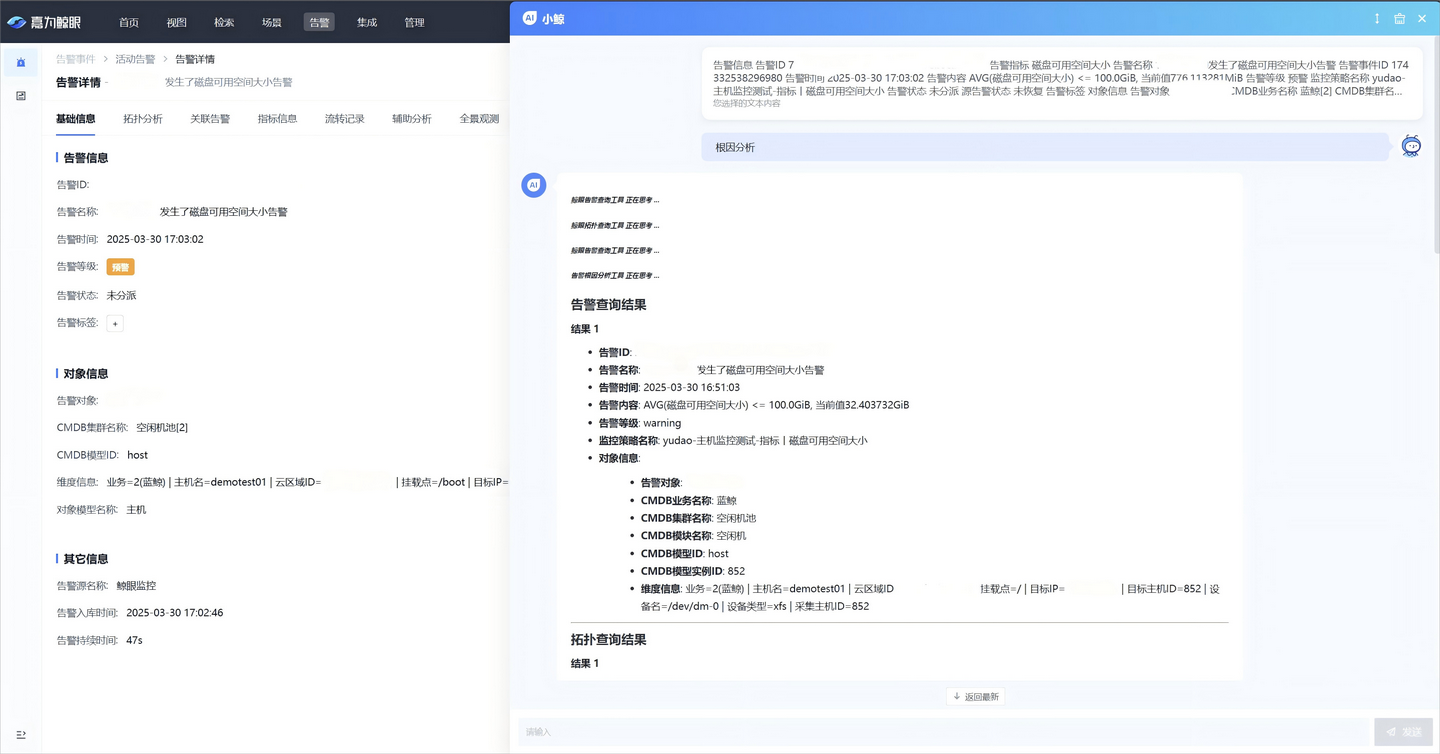
Task: Click the 根因分析 message bubble
Action: (x=1045, y=147)
